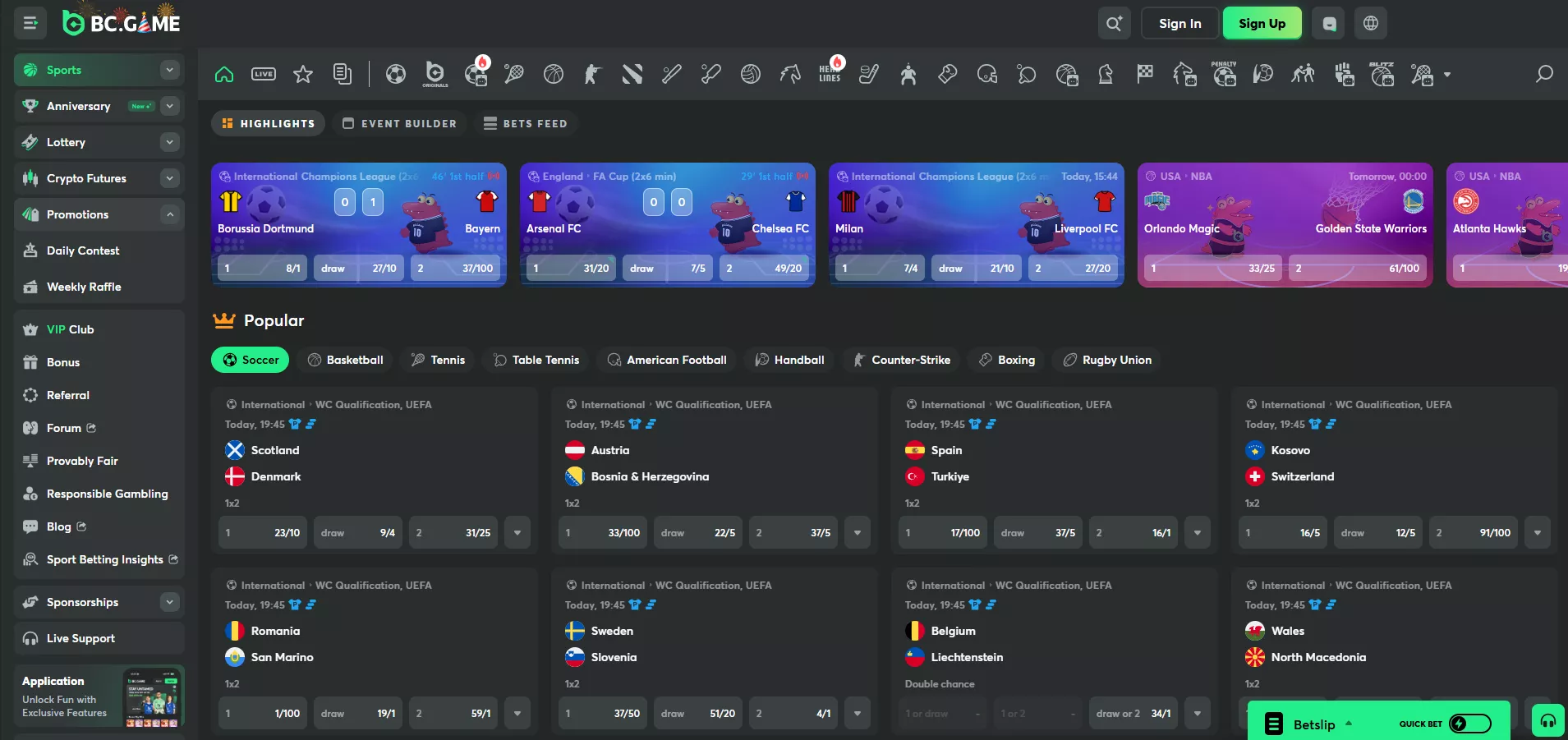Click the top bar search button

click(x=1115, y=23)
